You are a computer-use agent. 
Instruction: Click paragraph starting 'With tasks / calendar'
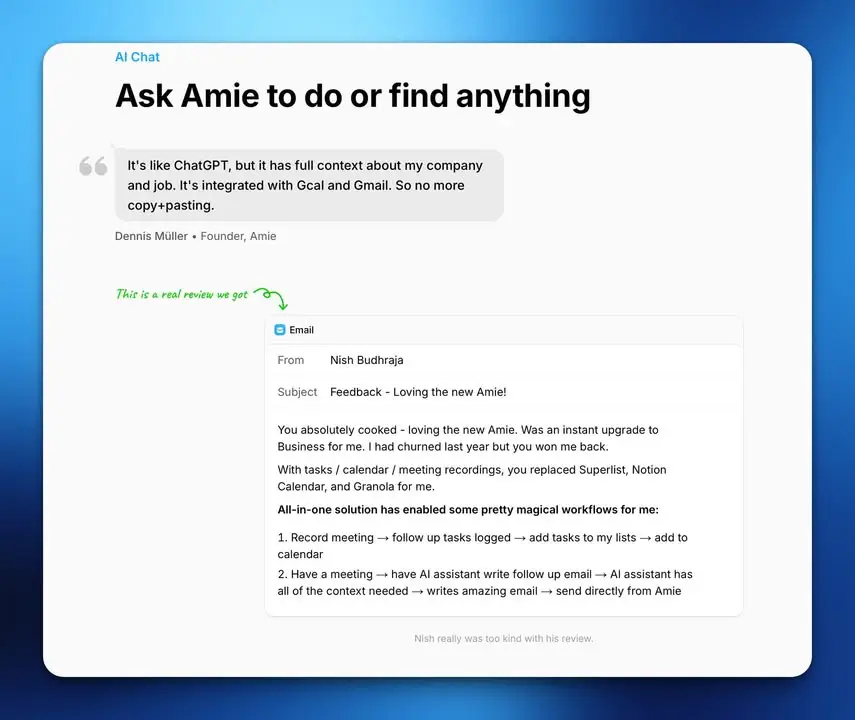coord(472,478)
